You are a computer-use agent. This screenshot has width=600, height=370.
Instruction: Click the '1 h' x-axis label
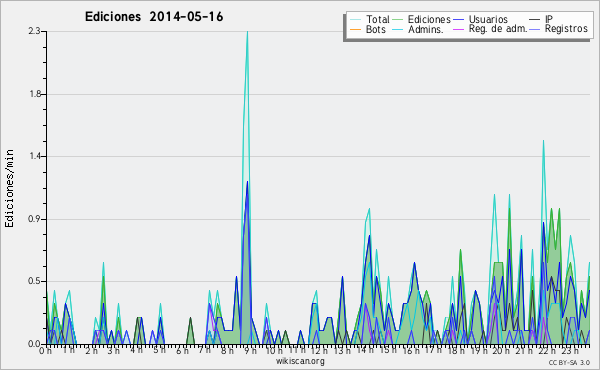point(68,350)
